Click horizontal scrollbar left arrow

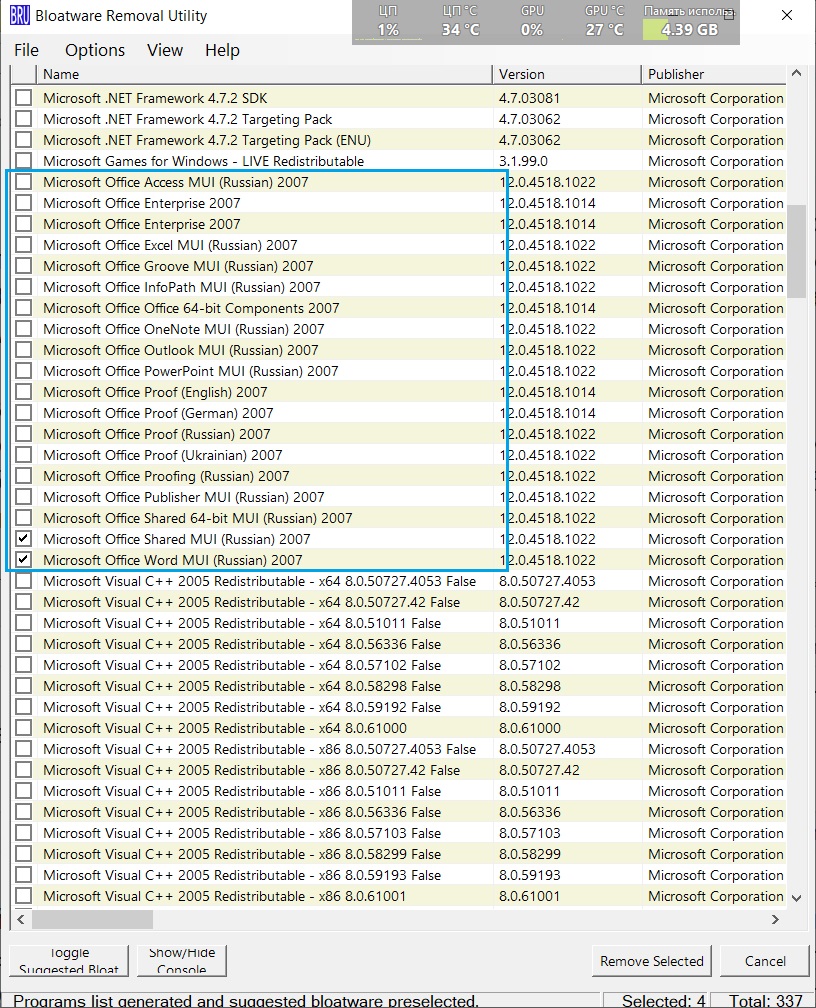[21, 919]
